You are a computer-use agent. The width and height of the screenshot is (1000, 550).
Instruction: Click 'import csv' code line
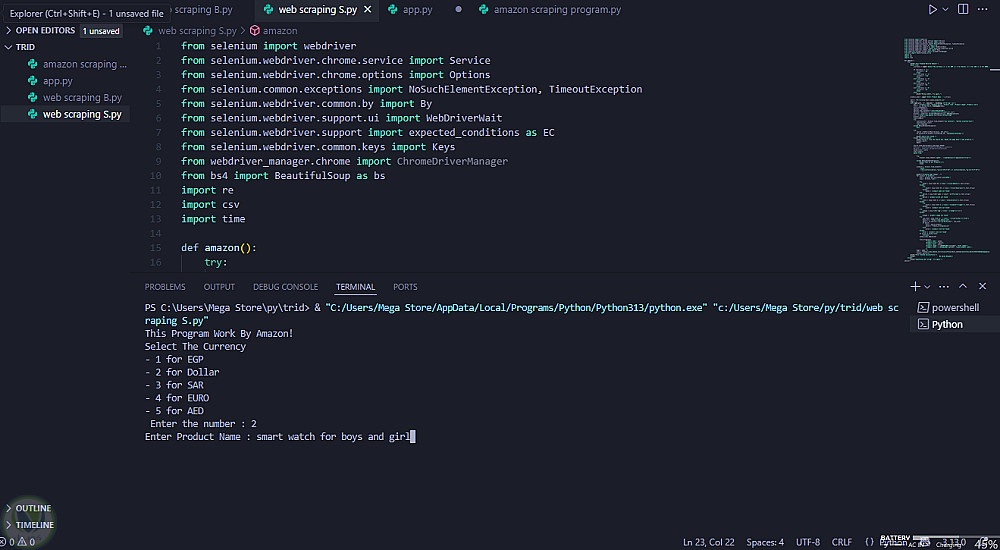pos(210,204)
